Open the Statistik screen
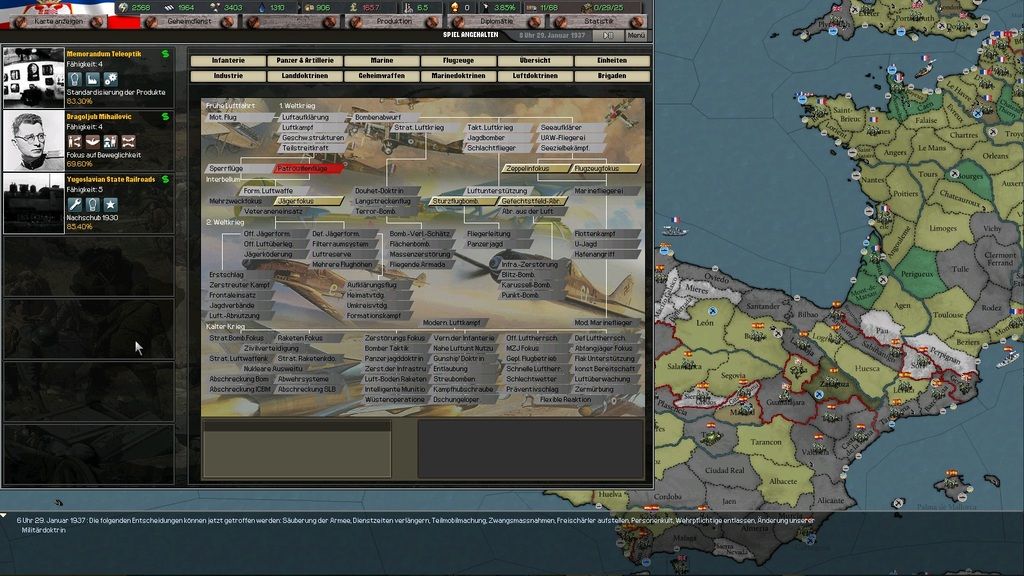Screen dimensions: 1024x576 (598, 22)
